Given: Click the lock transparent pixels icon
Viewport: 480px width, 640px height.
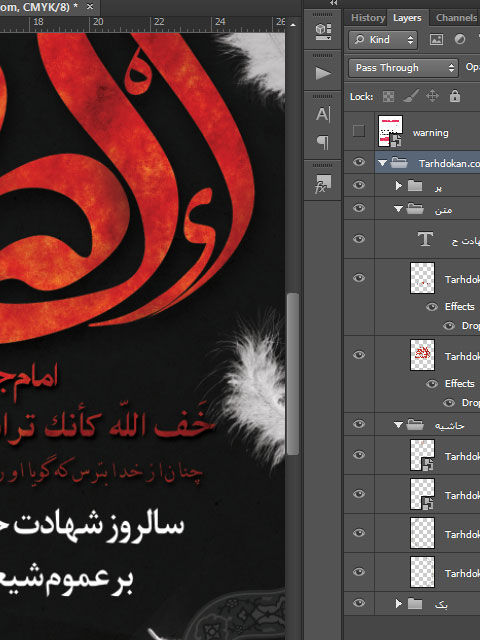Looking at the screenshot, I should [x=388, y=97].
